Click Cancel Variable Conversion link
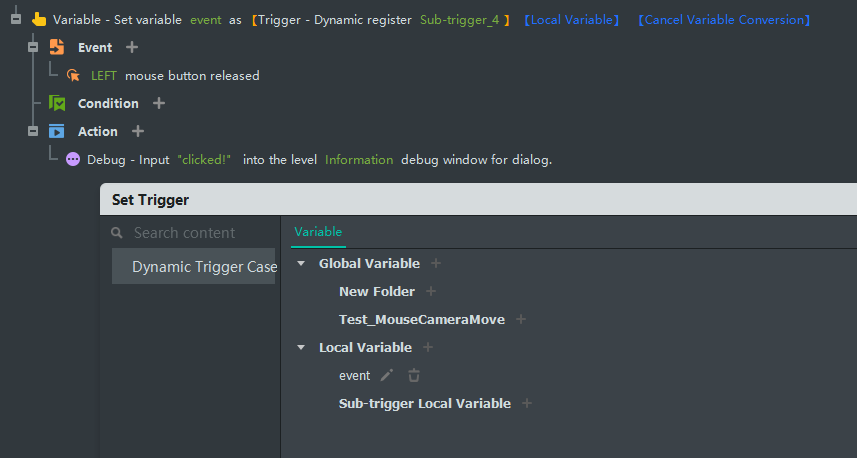Viewport: 857px width, 458px height. click(x=724, y=20)
